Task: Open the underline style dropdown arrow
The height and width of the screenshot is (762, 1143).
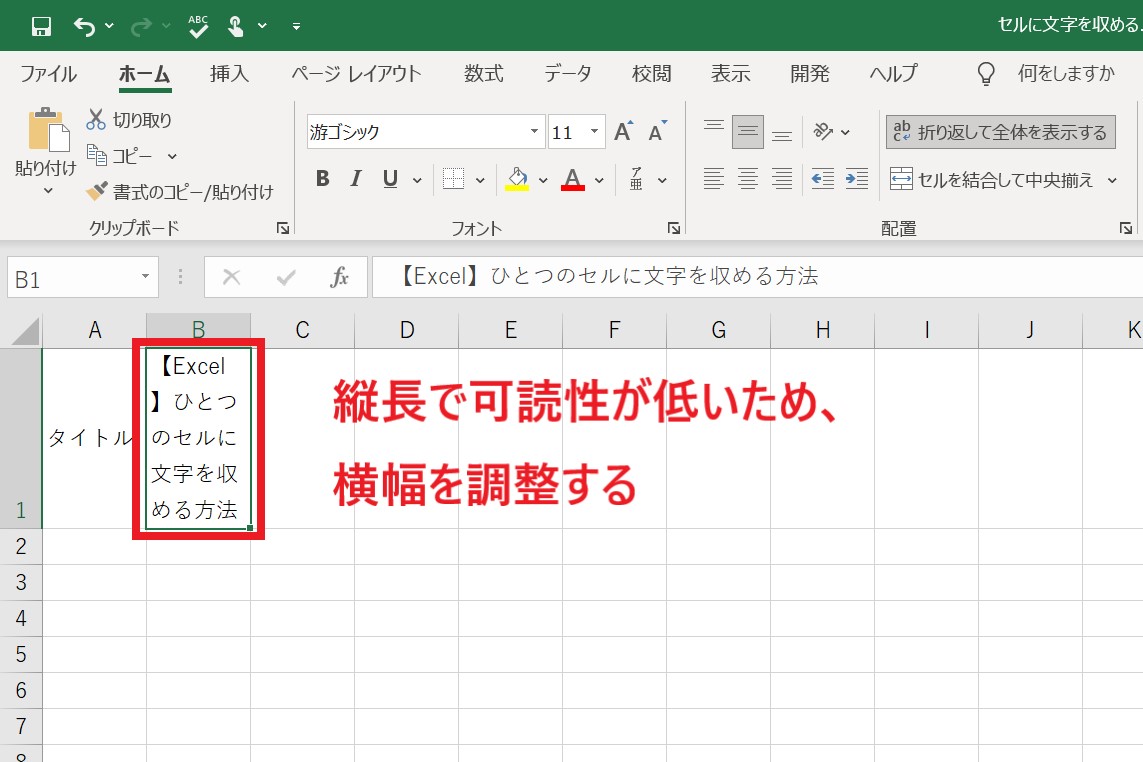Action: [418, 180]
